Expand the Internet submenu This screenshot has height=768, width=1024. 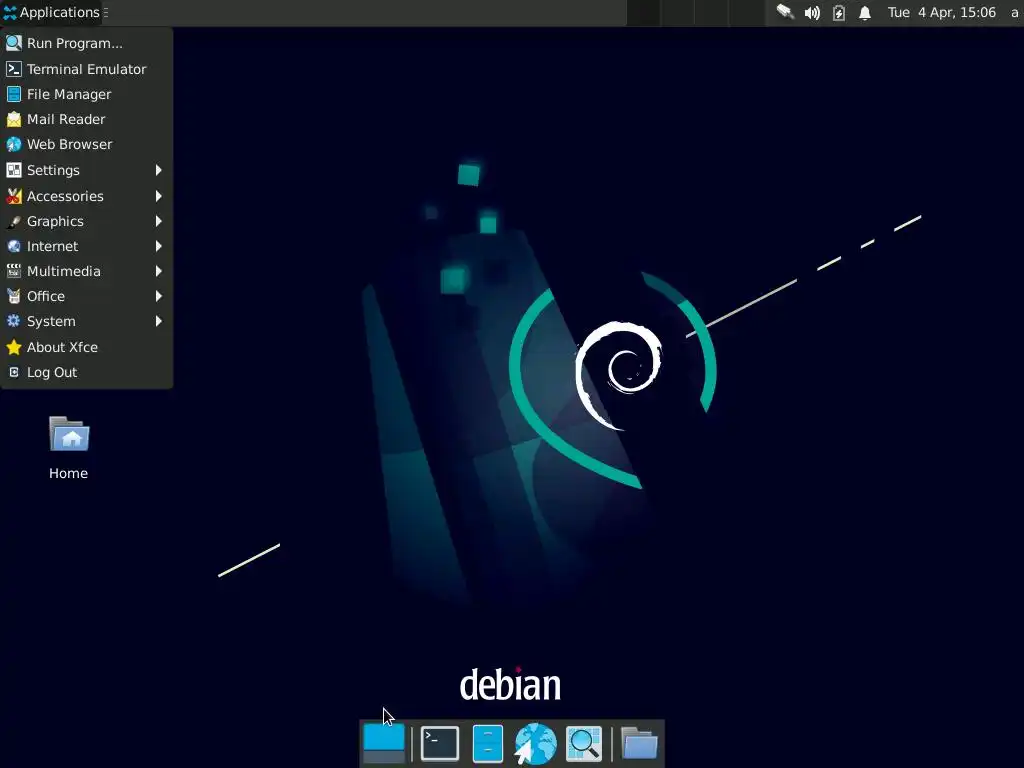(86, 246)
